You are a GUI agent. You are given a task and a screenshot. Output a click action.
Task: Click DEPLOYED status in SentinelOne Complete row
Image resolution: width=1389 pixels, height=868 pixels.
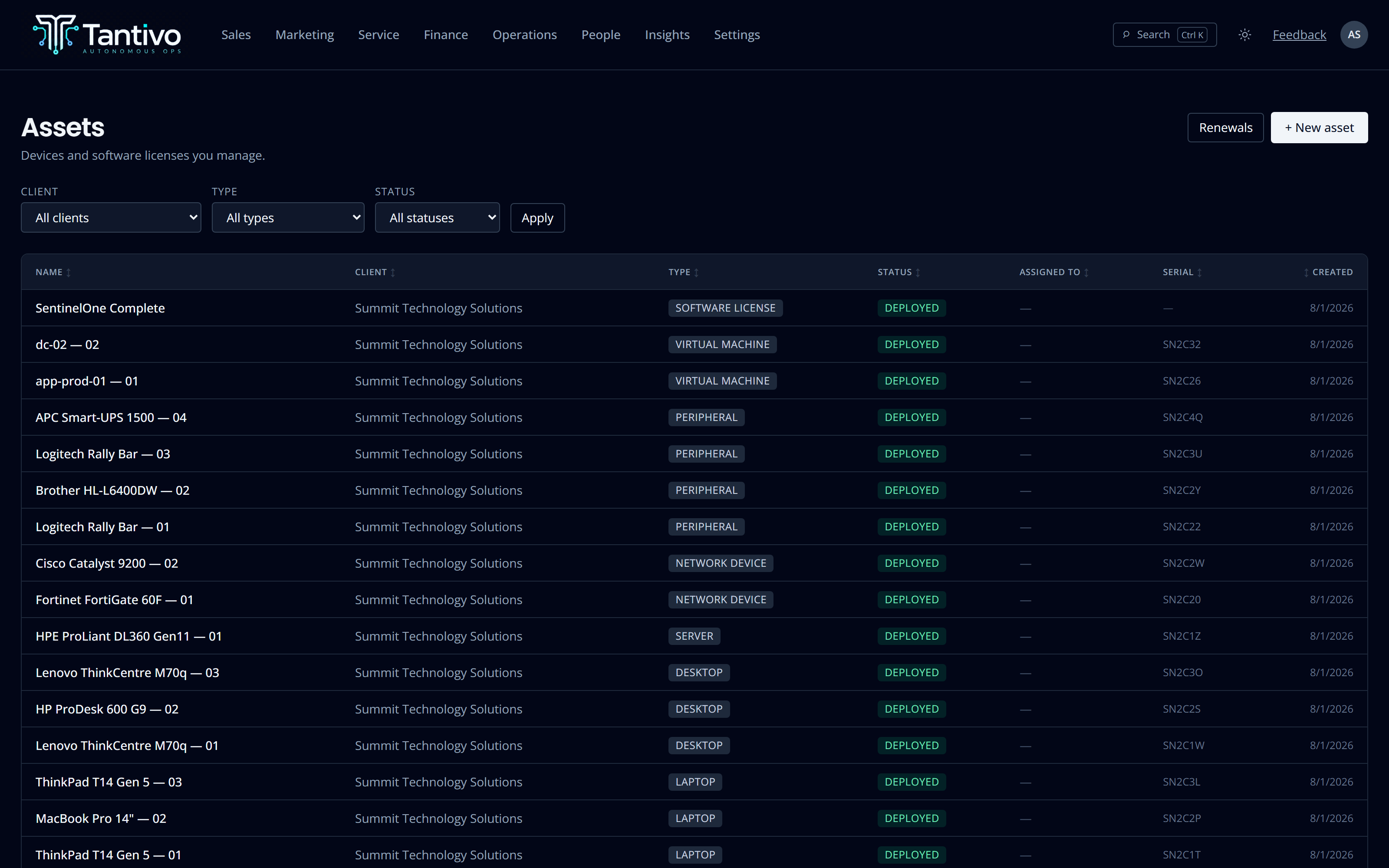(912, 308)
